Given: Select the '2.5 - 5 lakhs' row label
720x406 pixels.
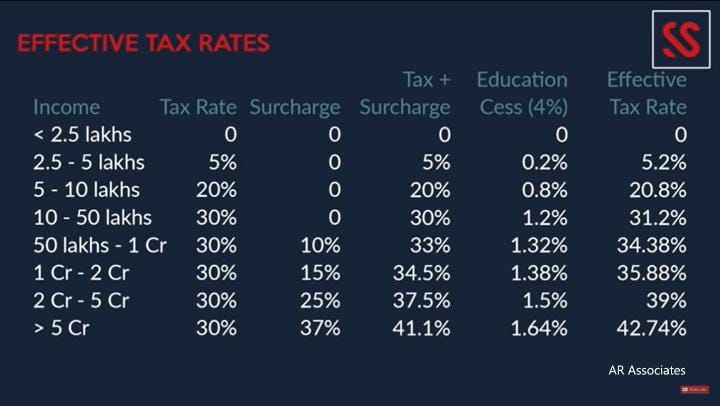Looking at the screenshot, I should tap(89, 162).
